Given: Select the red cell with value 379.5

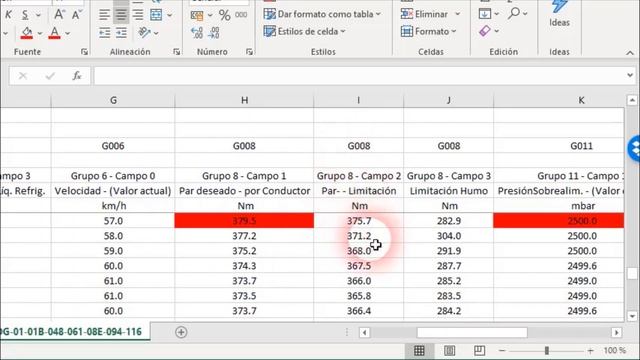Looking at the screenshot, I should point(244,221).
